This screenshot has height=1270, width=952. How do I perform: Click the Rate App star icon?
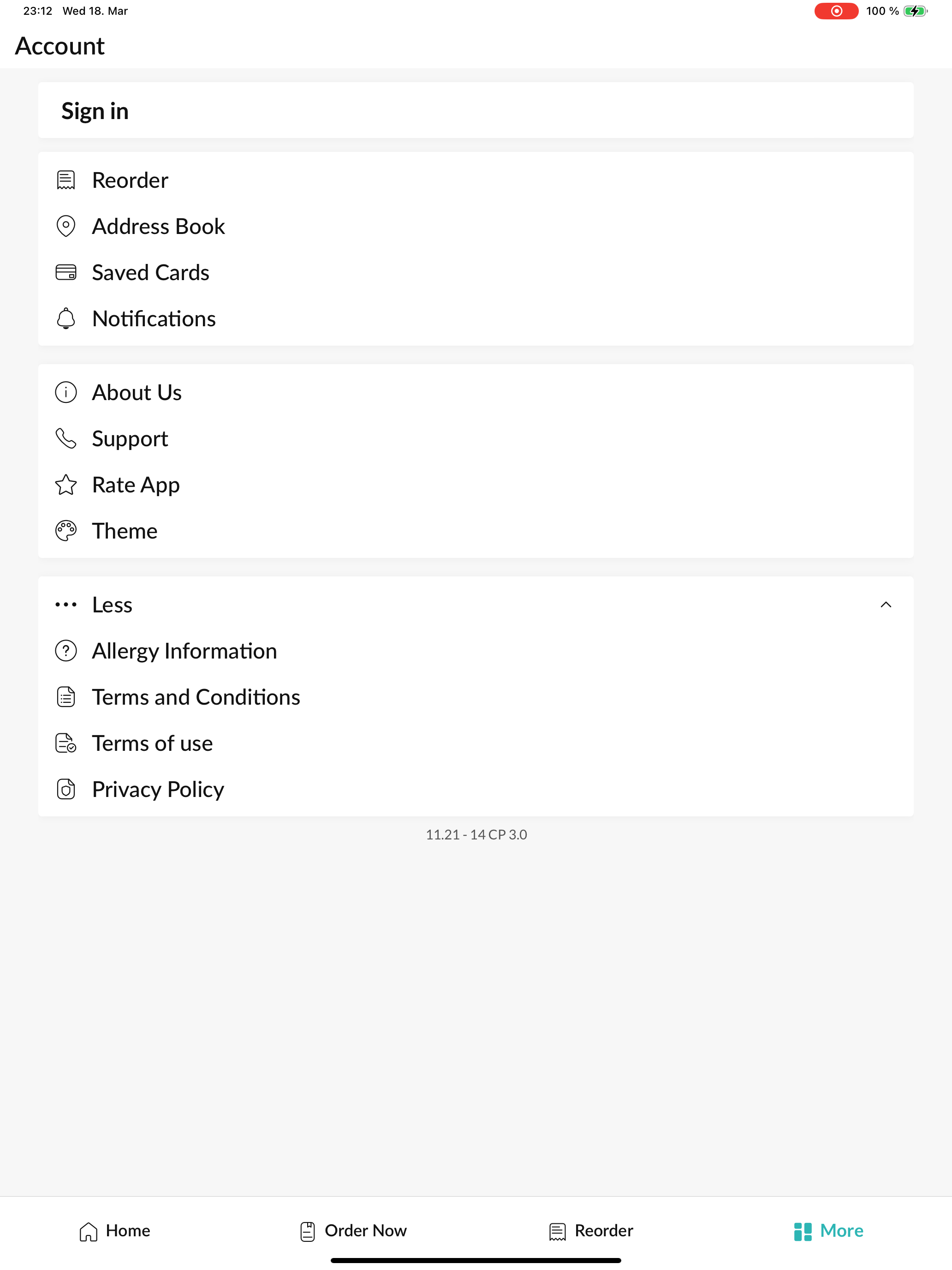[66, 485]
